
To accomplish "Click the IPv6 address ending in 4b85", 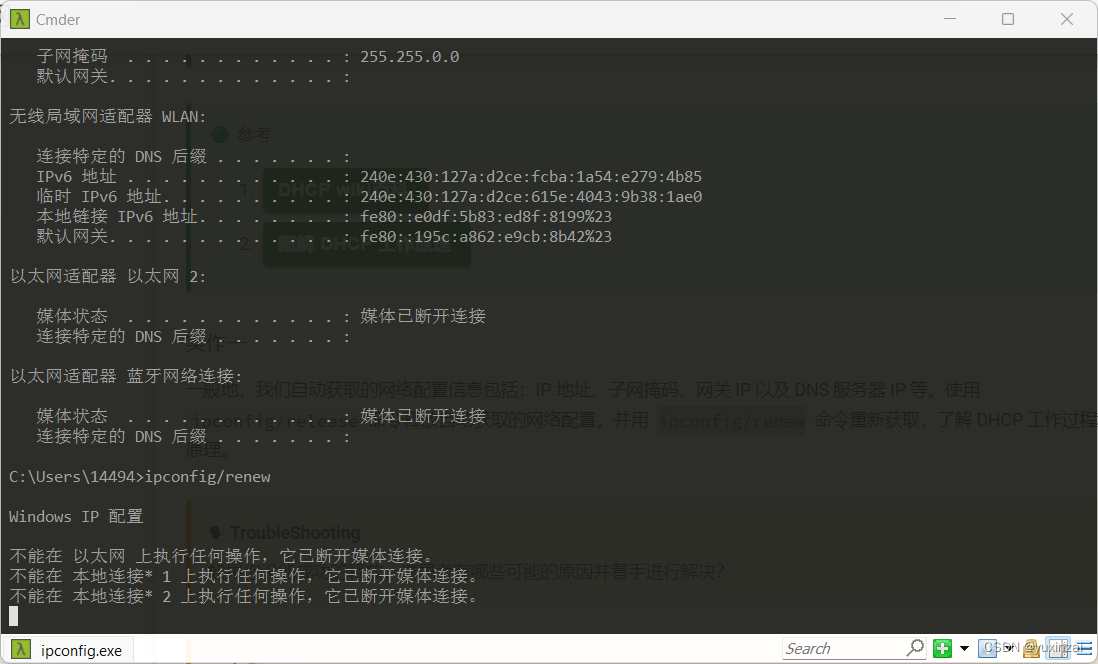I will [531, 177].
